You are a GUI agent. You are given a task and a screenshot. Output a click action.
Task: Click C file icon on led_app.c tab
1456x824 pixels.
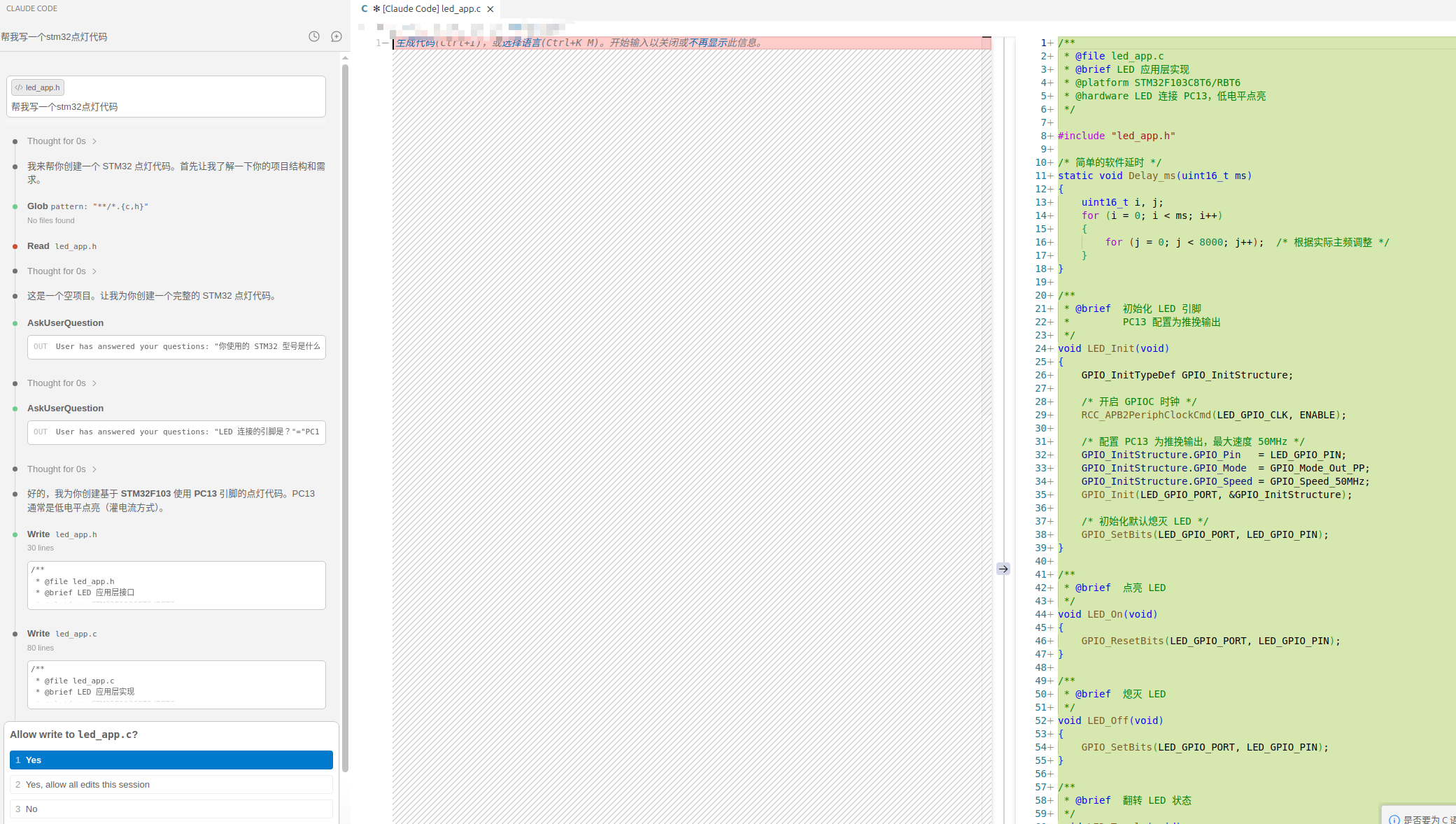pos(365,9)
